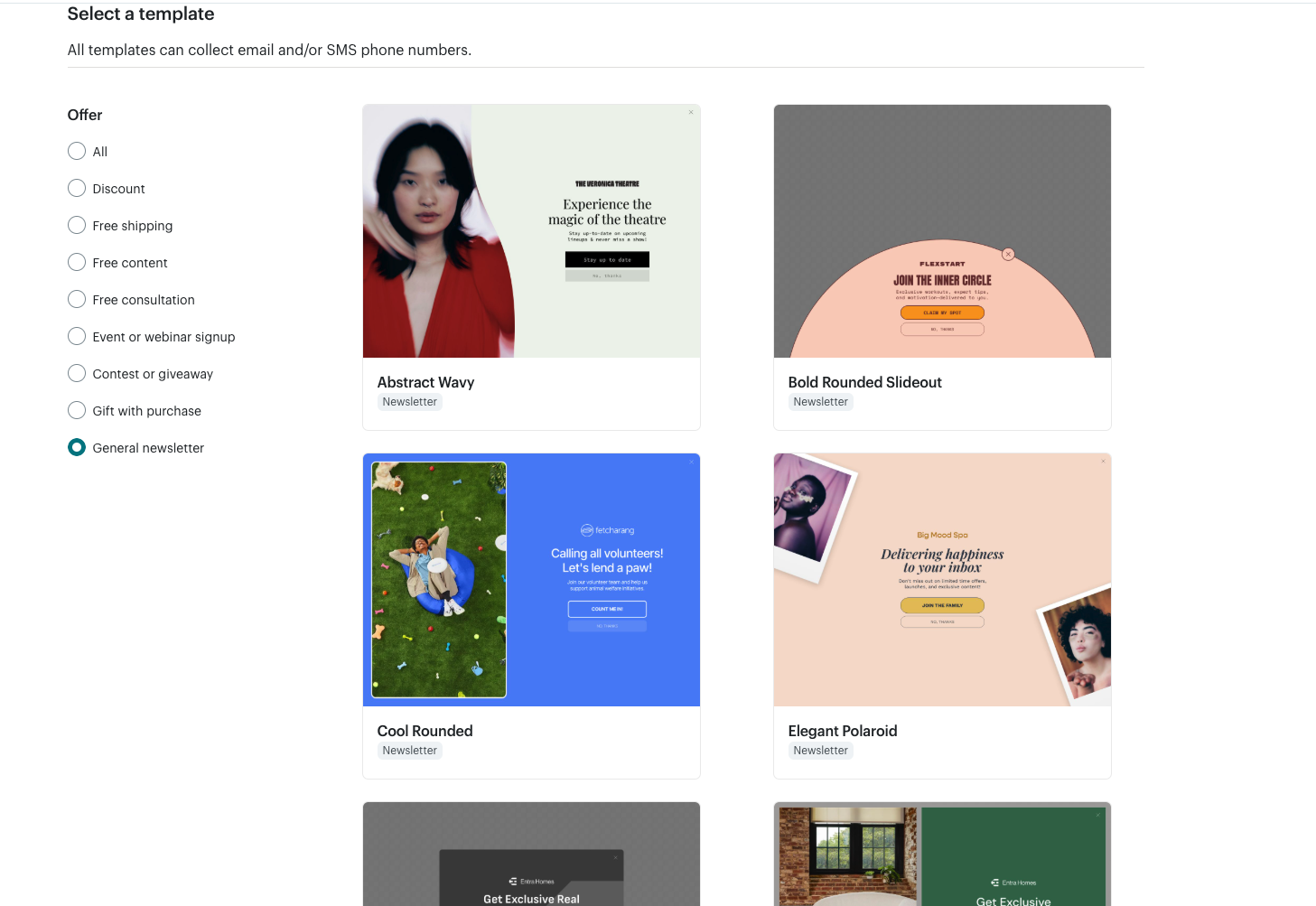Viewport: 1316px width, 906px height.
Task: Choose the Cool Rounded template preview
Action: coord(531,580)
